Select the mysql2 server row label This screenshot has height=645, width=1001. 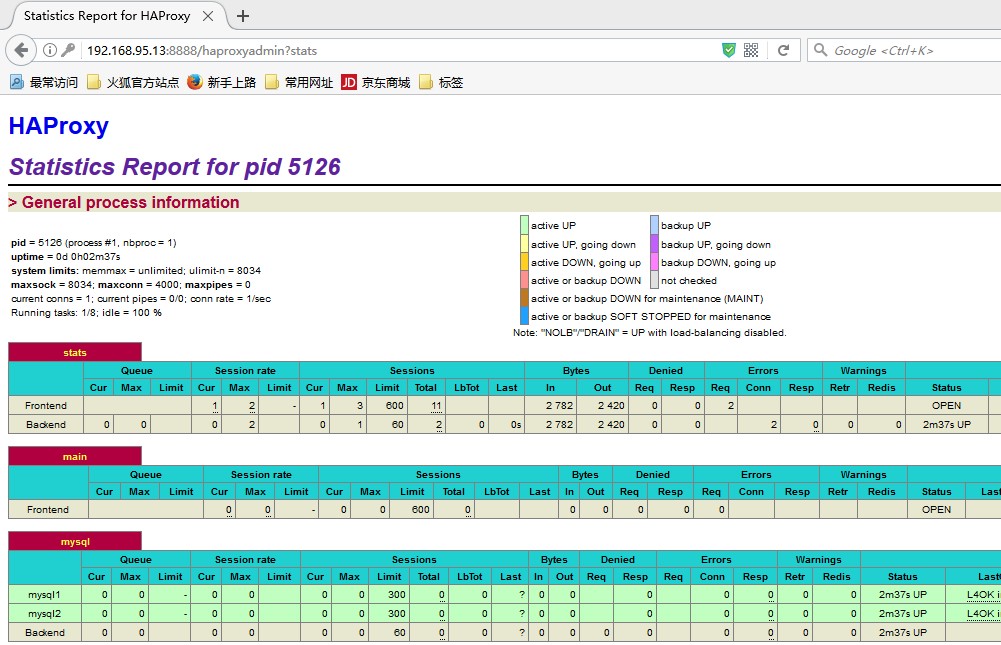click(x=44, y=614)
